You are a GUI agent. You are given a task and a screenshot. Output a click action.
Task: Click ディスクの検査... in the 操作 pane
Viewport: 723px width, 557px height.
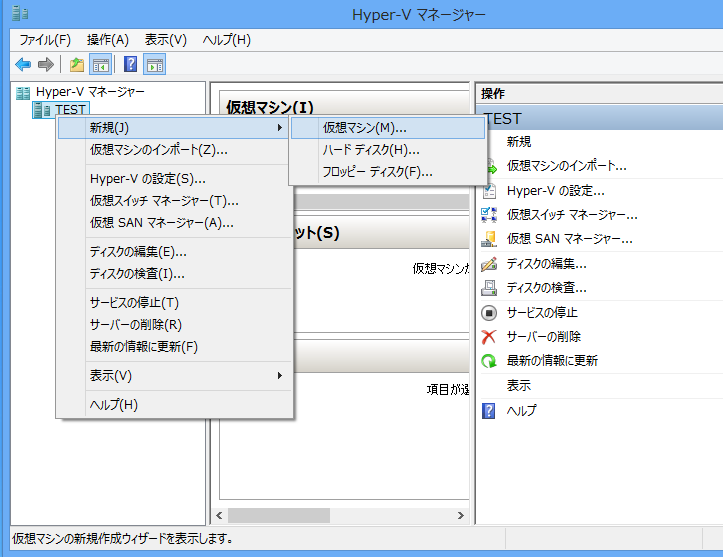point(546,288)
